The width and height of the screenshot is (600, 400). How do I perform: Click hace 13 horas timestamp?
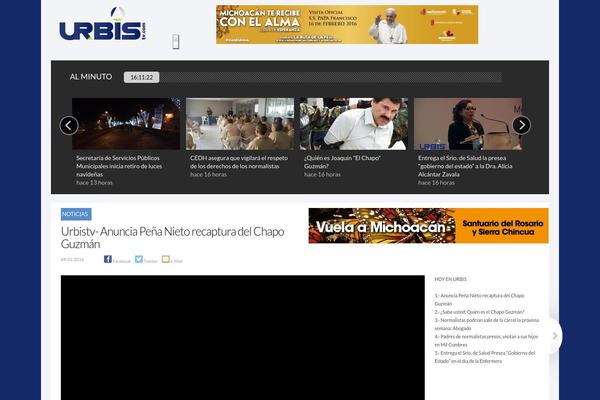click(94, 183)
